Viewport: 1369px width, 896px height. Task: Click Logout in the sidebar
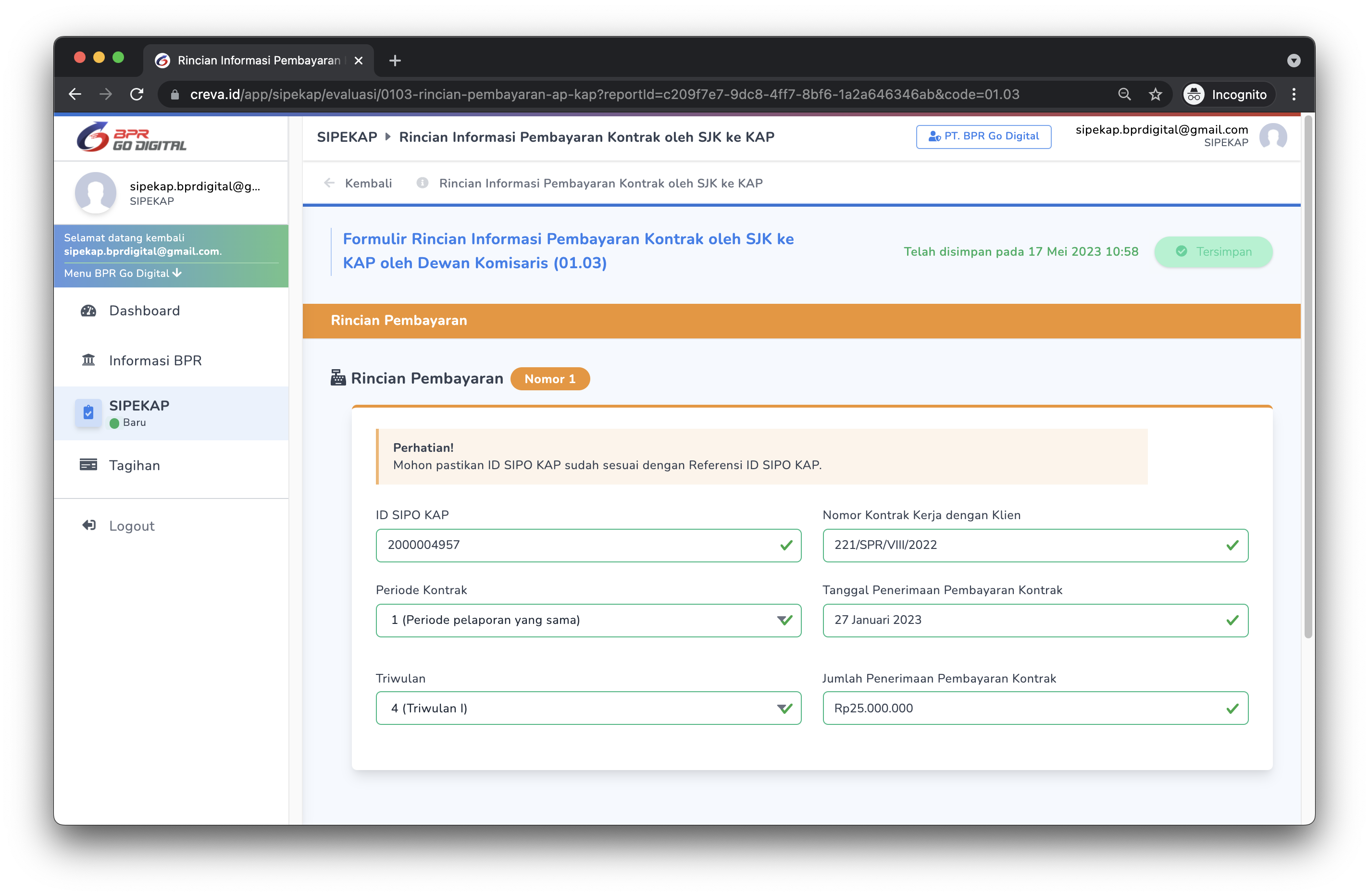[x=172, y=526]
